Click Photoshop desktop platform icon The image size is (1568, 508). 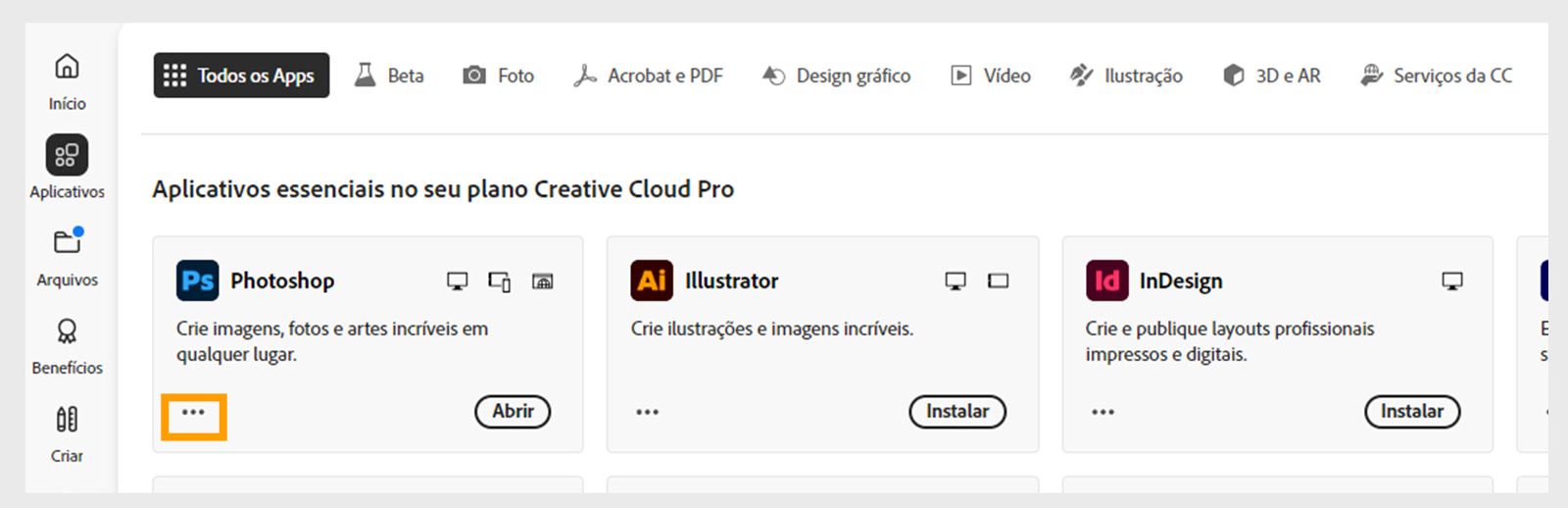coord(457,281)
